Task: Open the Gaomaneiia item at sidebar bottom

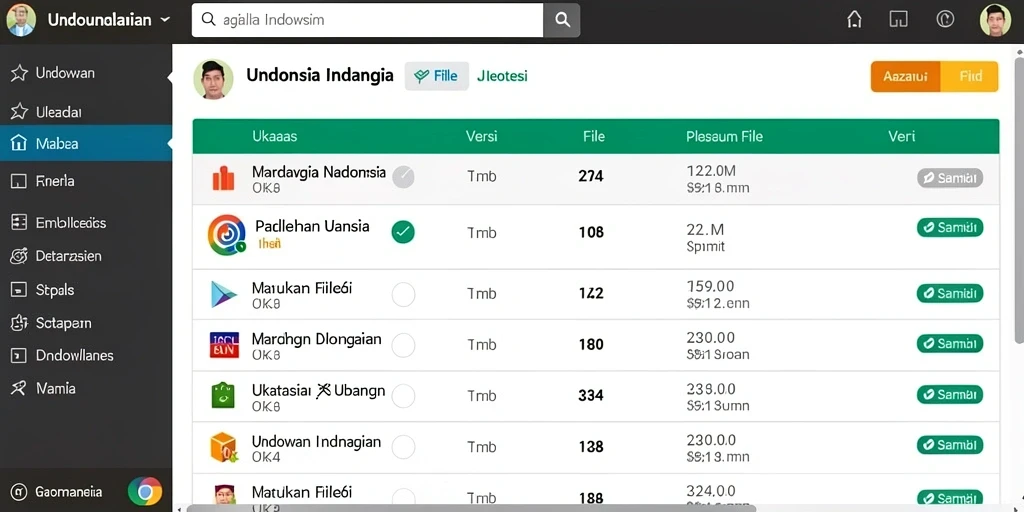Action: pos(69,491)
